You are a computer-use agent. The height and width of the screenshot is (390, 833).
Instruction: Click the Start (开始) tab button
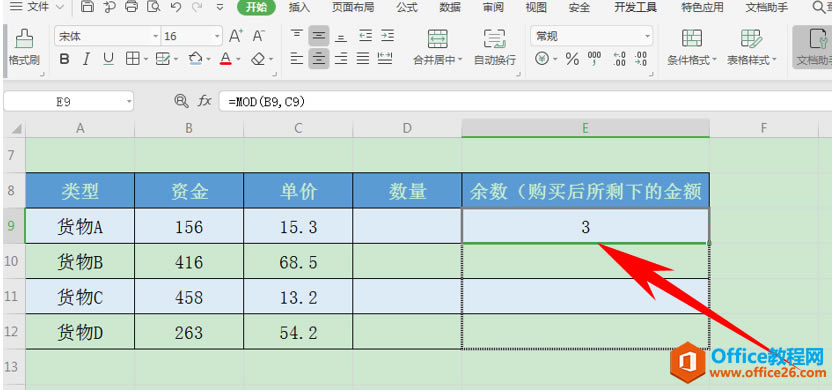[x=256, y=7]
